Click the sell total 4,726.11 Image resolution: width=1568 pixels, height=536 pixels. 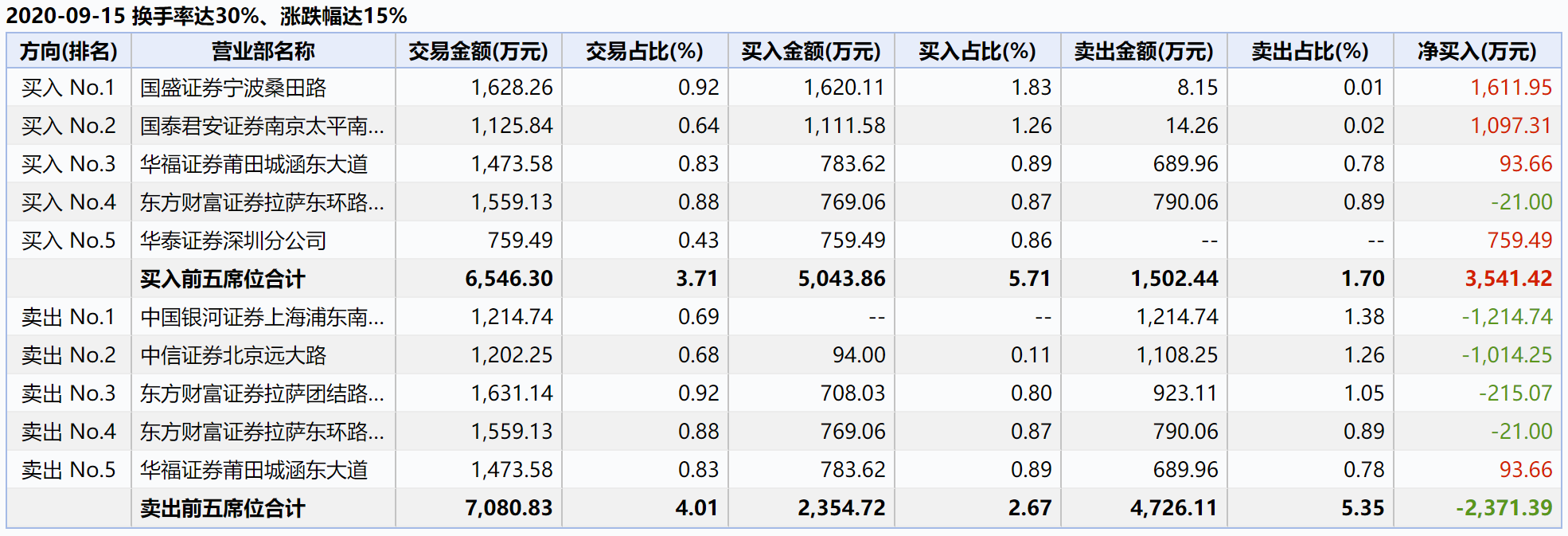tap(1175, 508)
